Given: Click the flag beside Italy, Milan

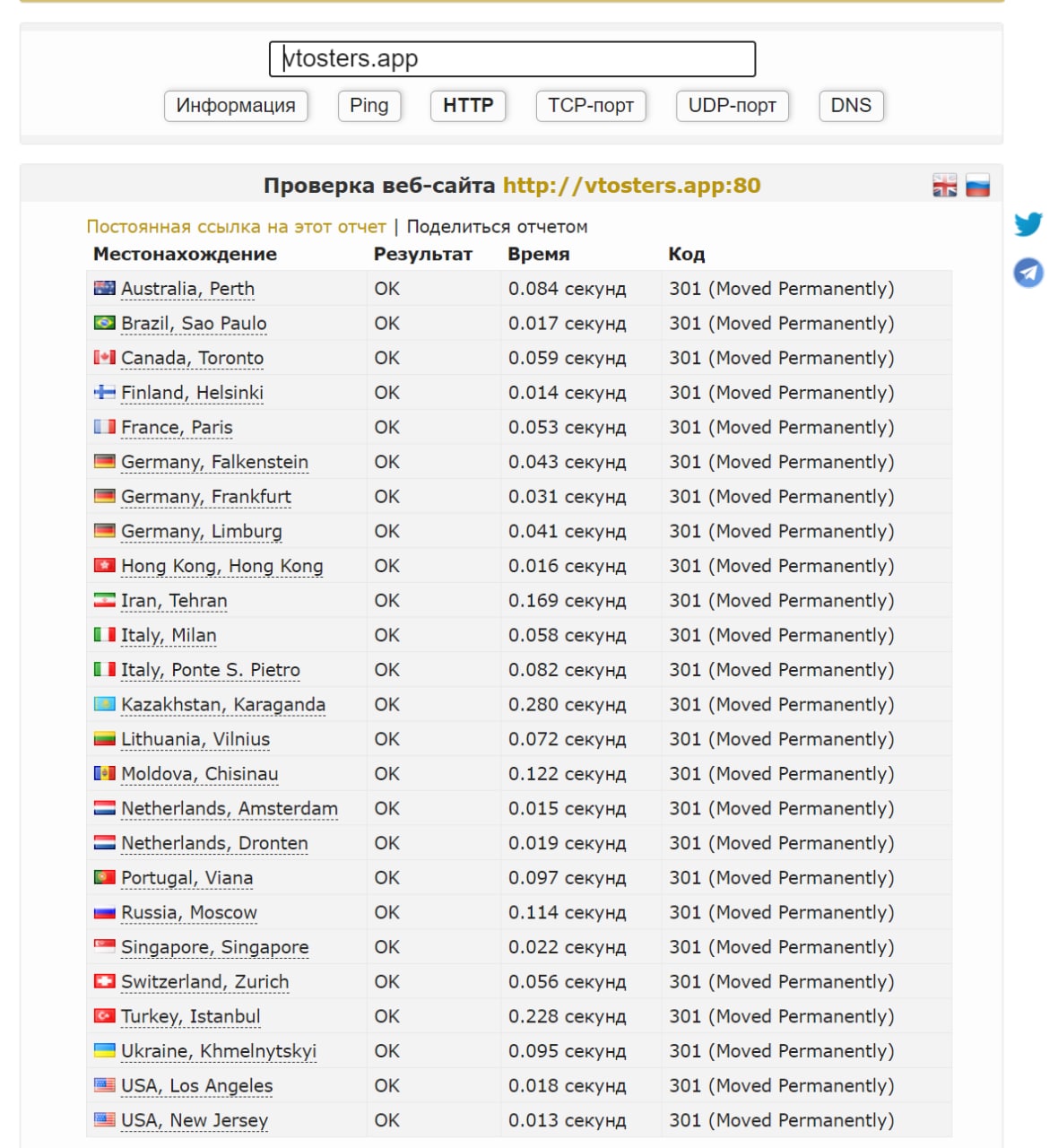Looking at the screenshot, I should (105, 635).
